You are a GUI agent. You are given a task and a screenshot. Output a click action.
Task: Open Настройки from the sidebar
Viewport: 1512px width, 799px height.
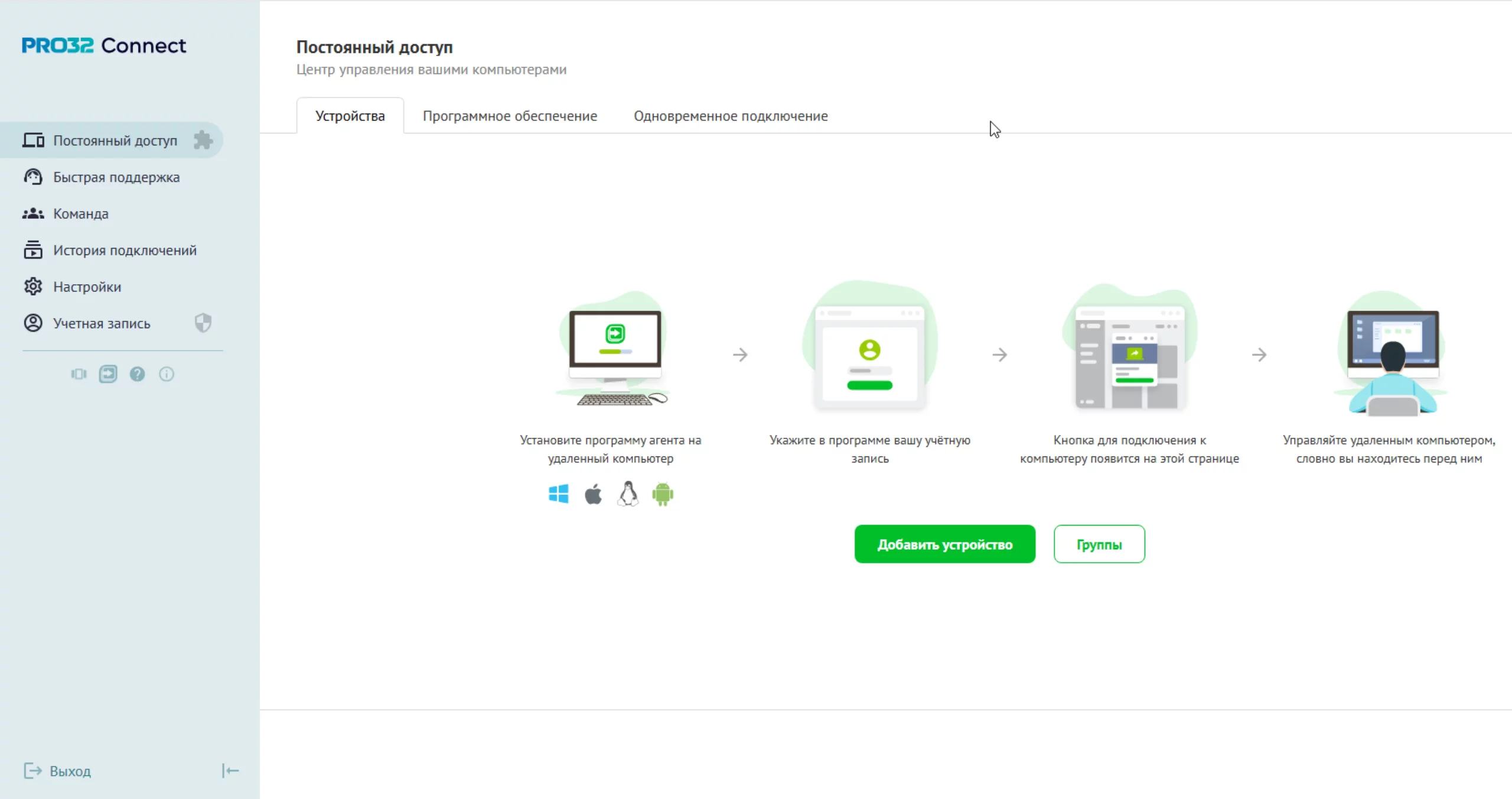pyautogui.click(x=87, y=287)
